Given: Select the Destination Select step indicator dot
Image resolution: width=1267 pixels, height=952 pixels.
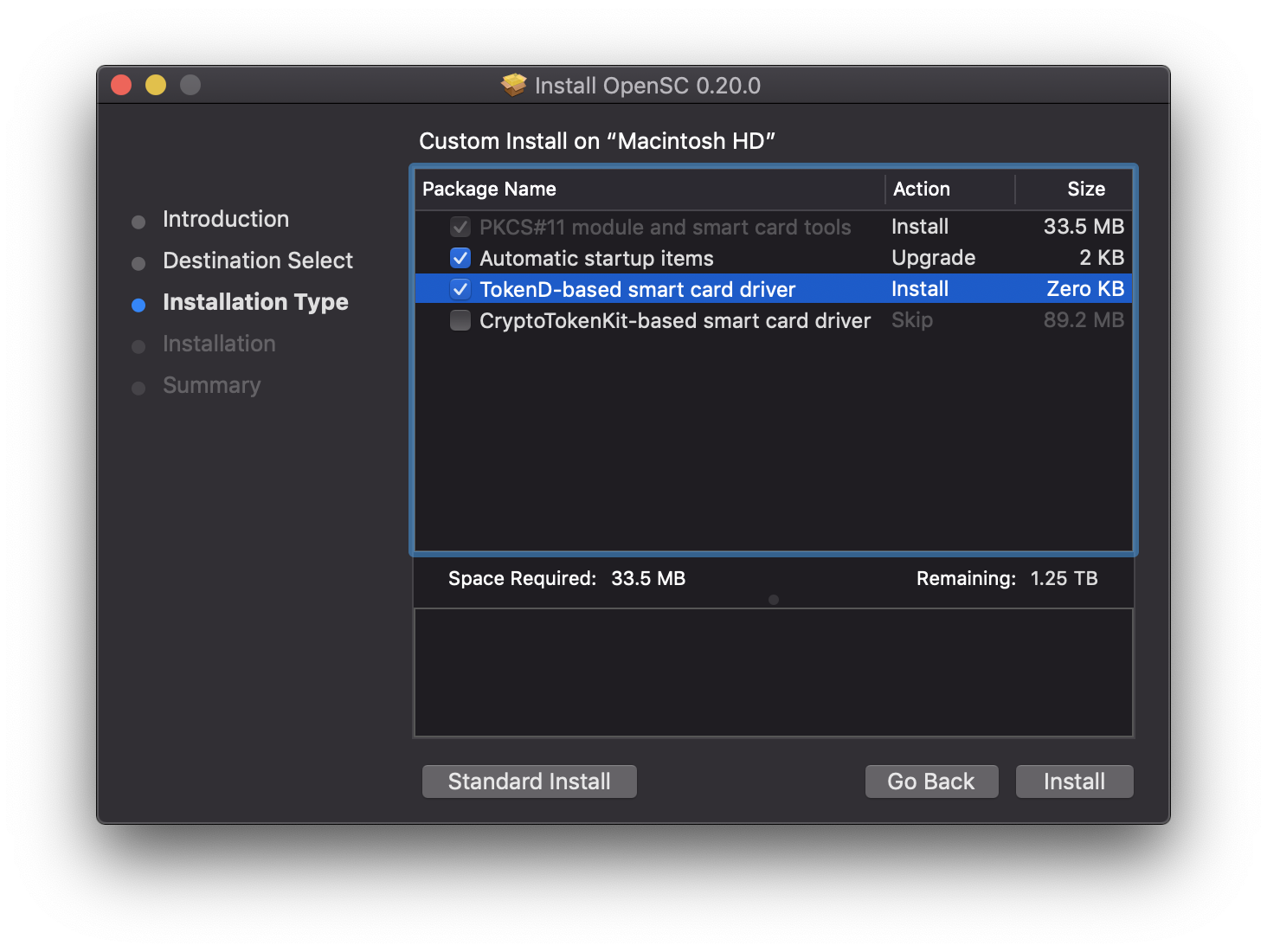Looking at the screenshot, I should click(138, 263).
